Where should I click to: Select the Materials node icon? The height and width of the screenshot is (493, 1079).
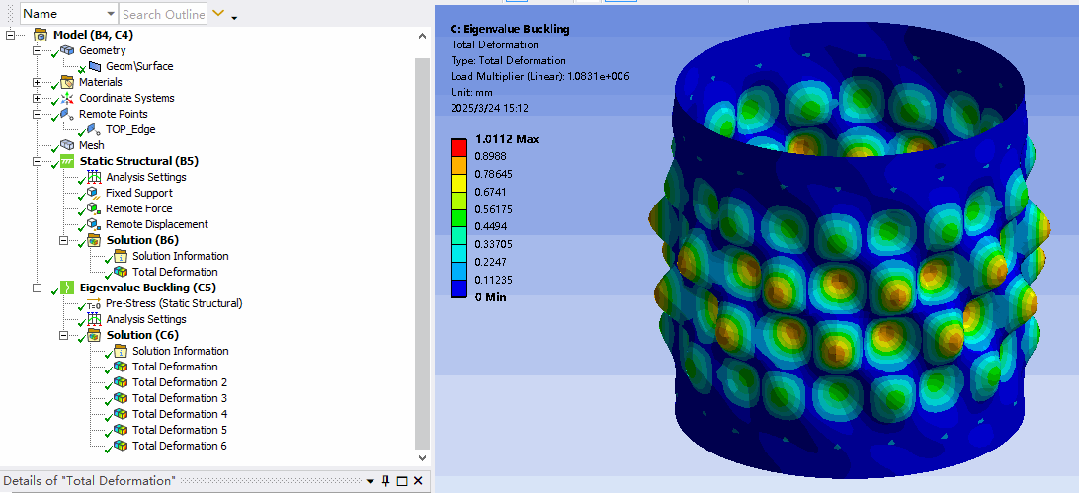[67, 82]
